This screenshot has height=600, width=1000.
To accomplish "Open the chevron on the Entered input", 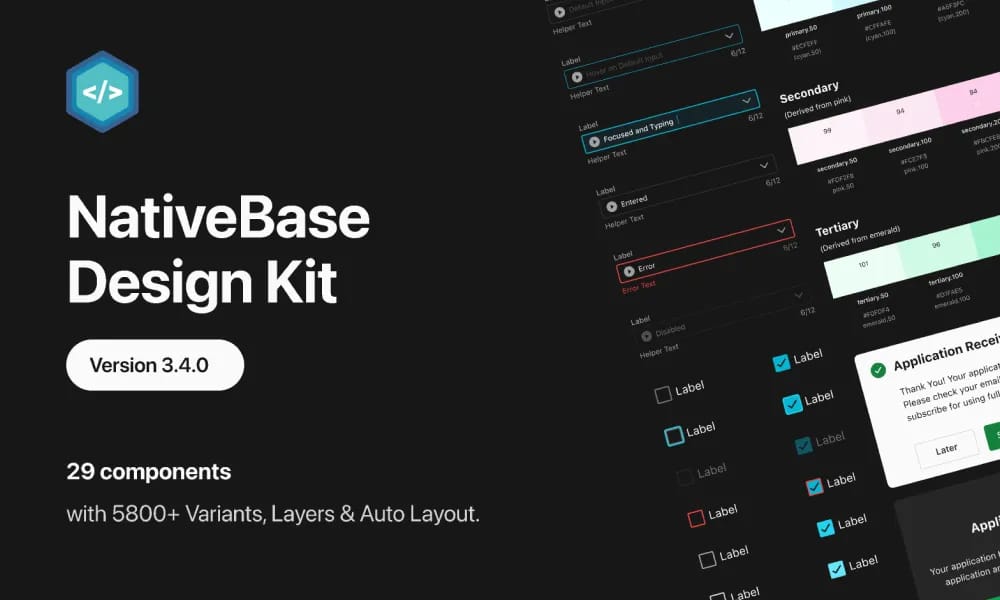I will click(x=764, y=165).
